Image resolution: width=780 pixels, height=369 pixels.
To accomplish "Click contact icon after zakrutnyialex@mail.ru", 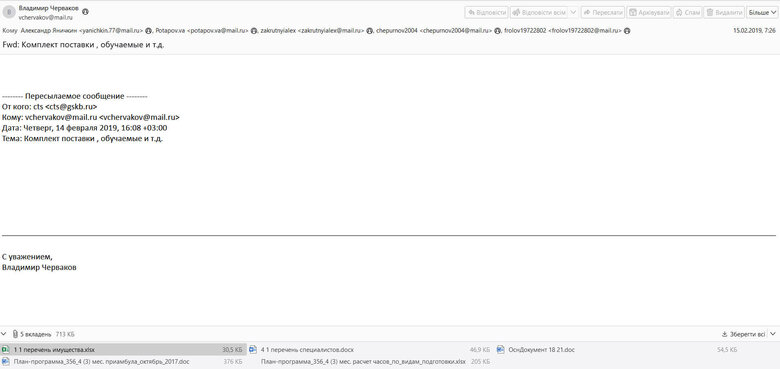I will (370, 31).
